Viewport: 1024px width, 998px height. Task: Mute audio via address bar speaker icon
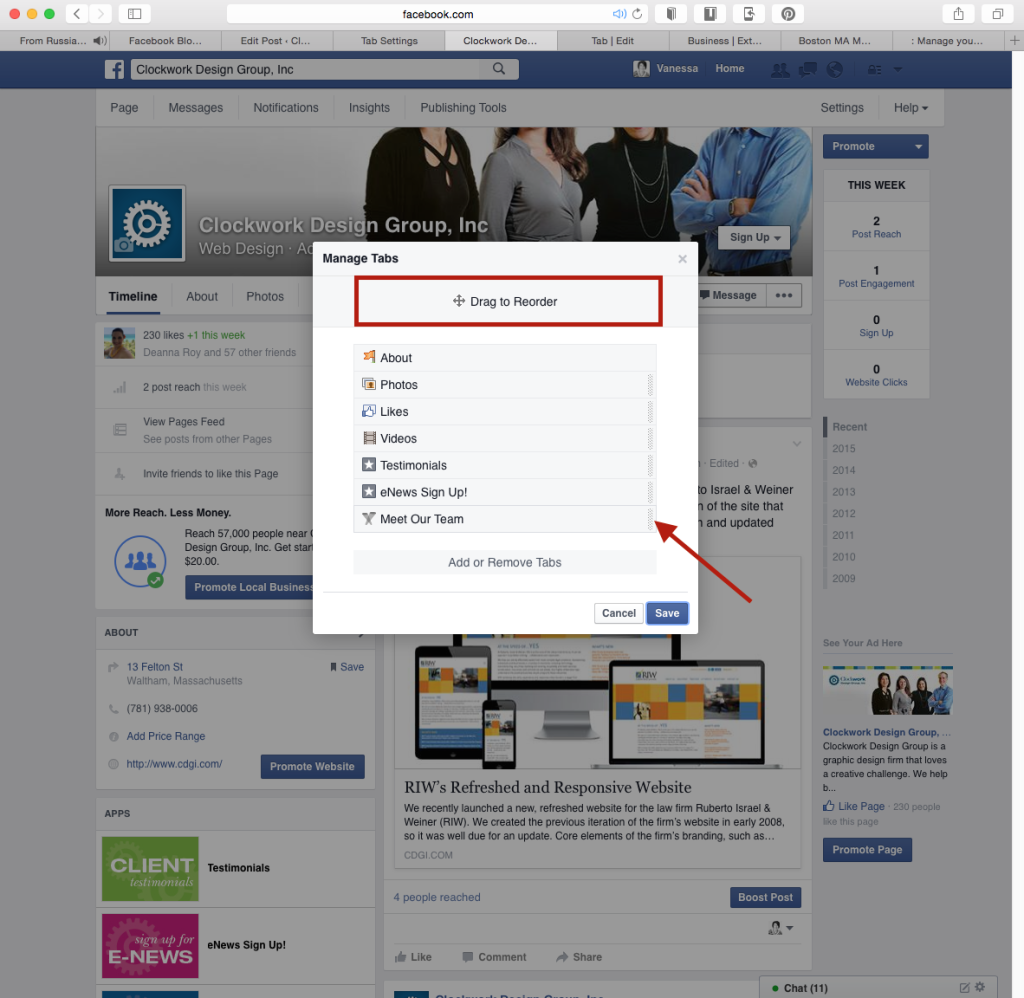[618, 14]
